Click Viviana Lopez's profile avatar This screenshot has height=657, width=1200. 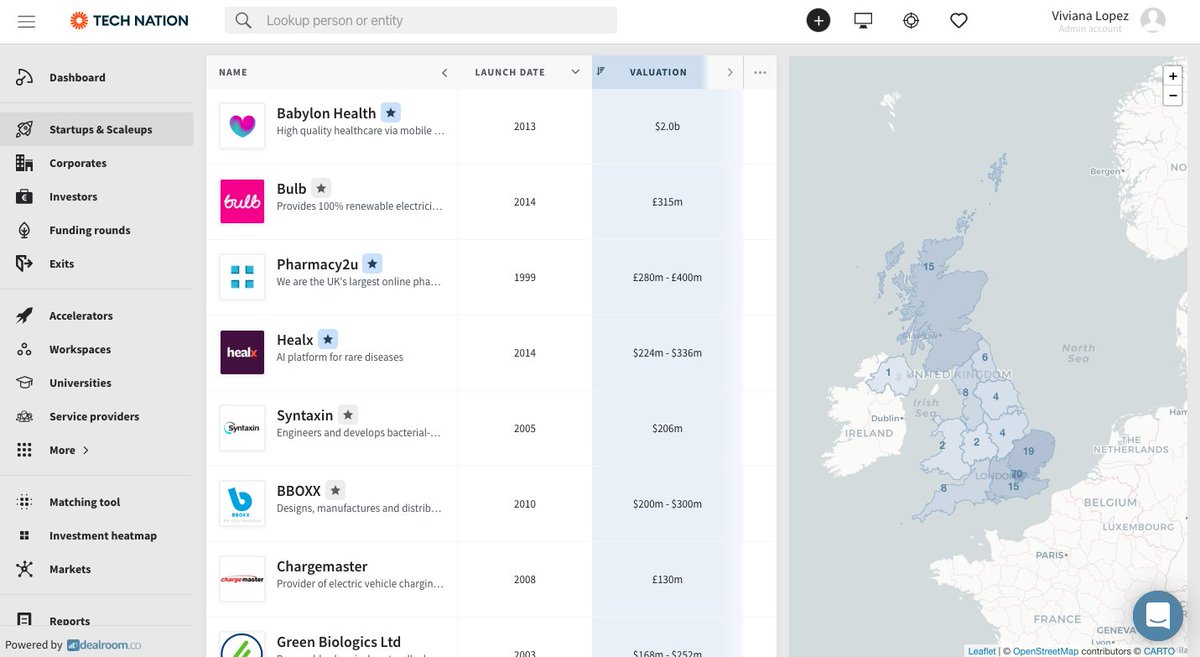point(1153,20)
